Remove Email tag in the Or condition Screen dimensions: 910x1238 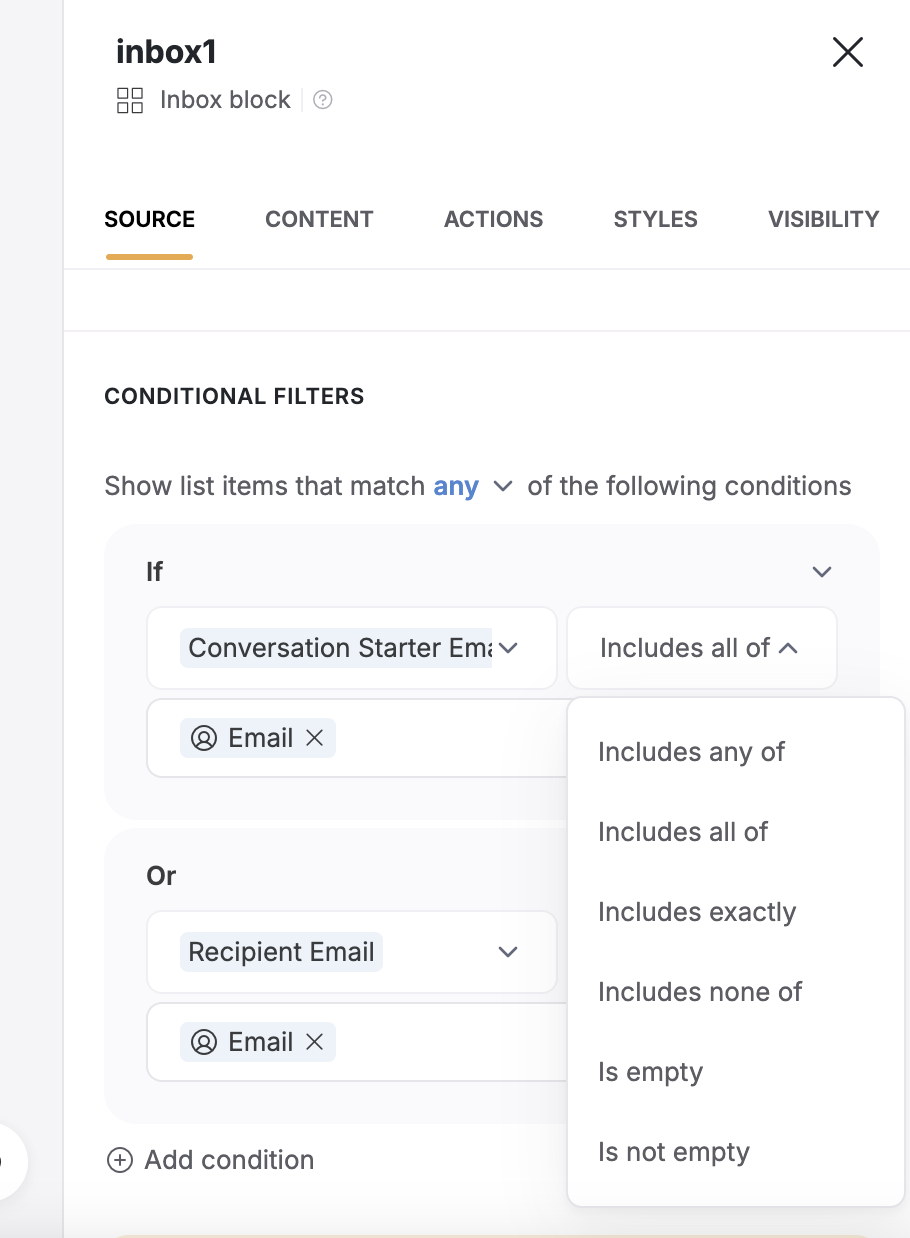pos(314,1042)
